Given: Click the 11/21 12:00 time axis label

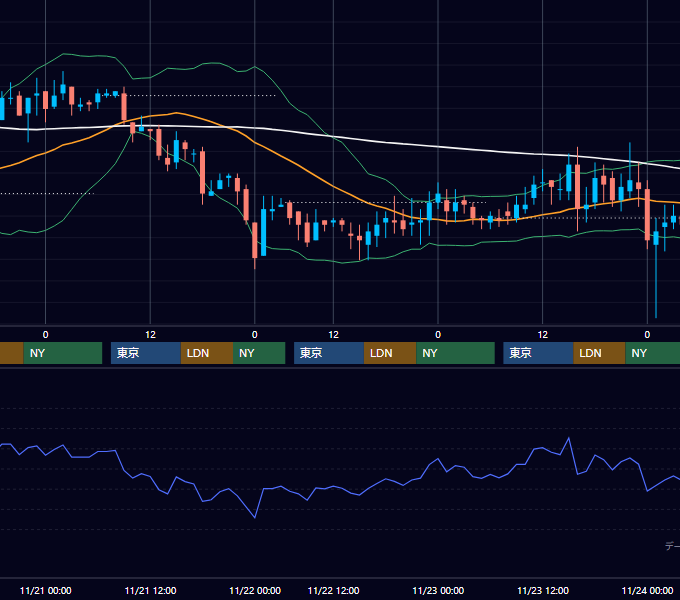Looking at the screenshot, I should point(150,590).
